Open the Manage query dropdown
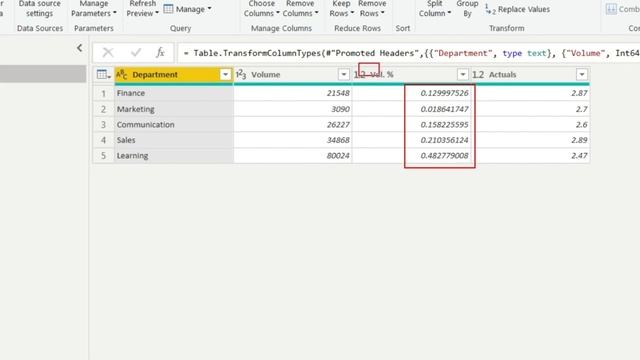The width and height of the screenshot is (640, 360). (x=194, y=9)
